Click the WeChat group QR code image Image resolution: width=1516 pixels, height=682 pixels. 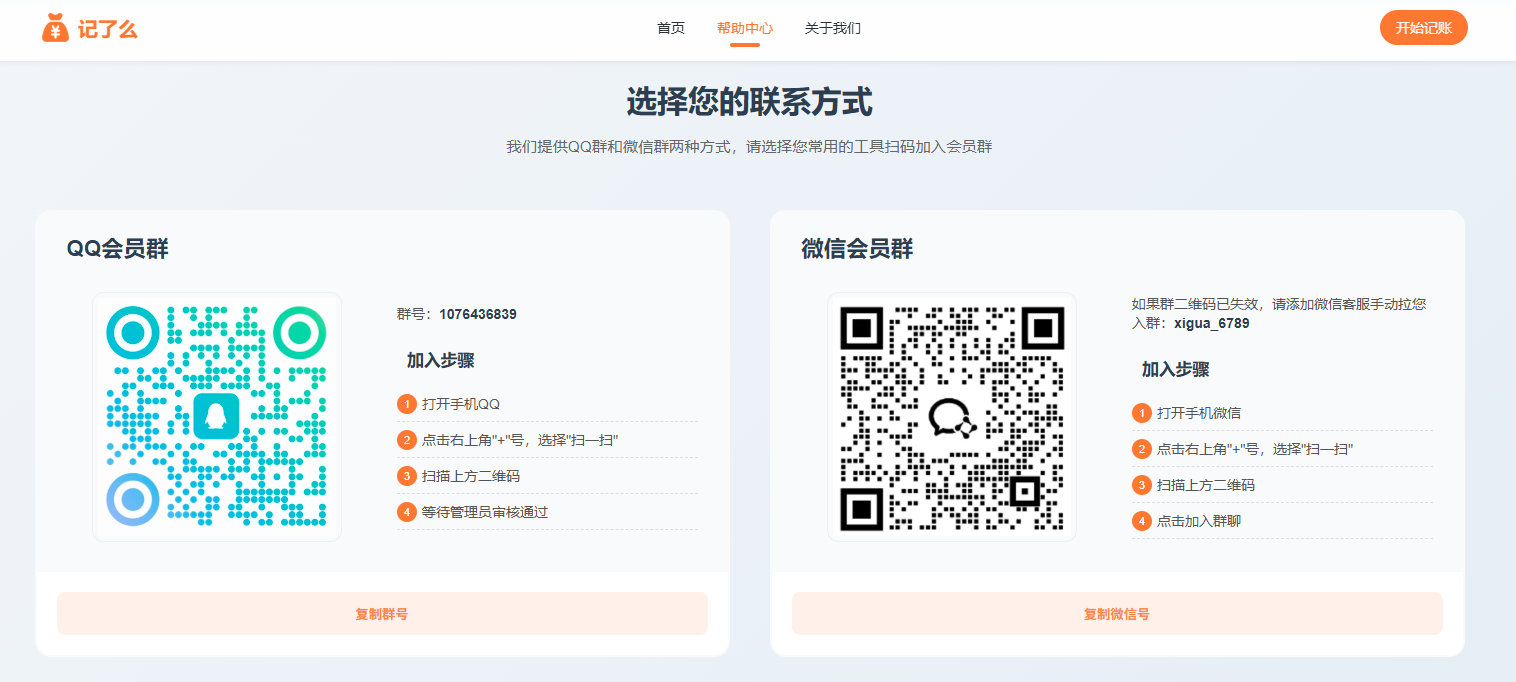click(952, 417)
